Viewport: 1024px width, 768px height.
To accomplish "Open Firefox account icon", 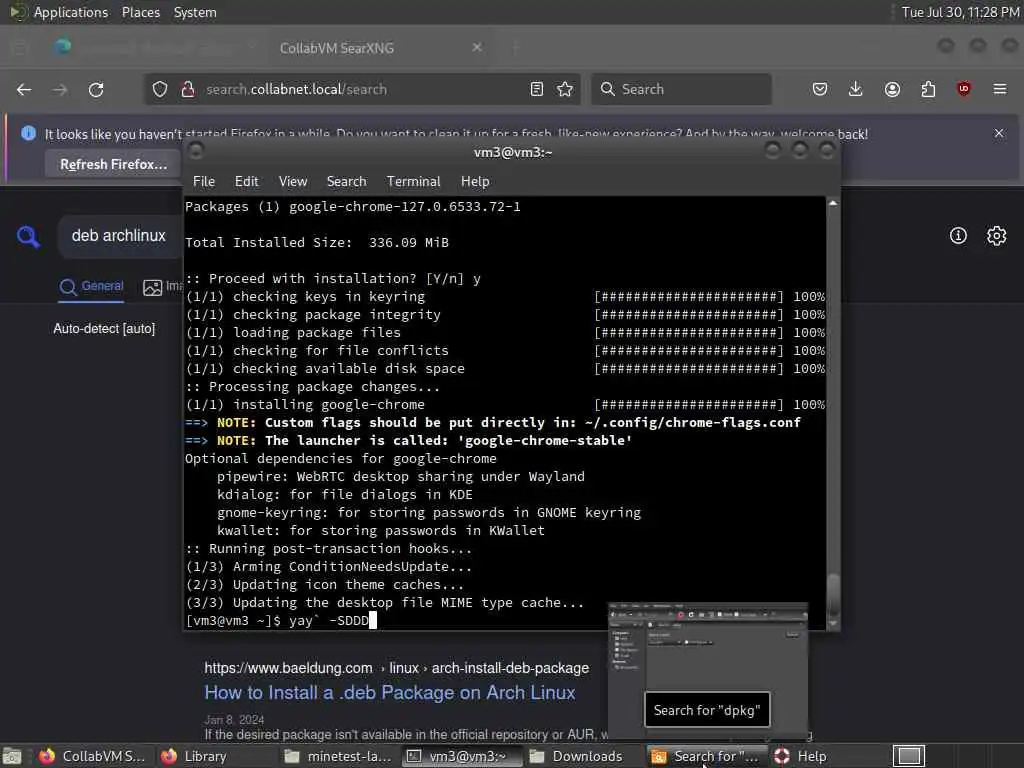I will pyautogui.click(x=892, y=89).
